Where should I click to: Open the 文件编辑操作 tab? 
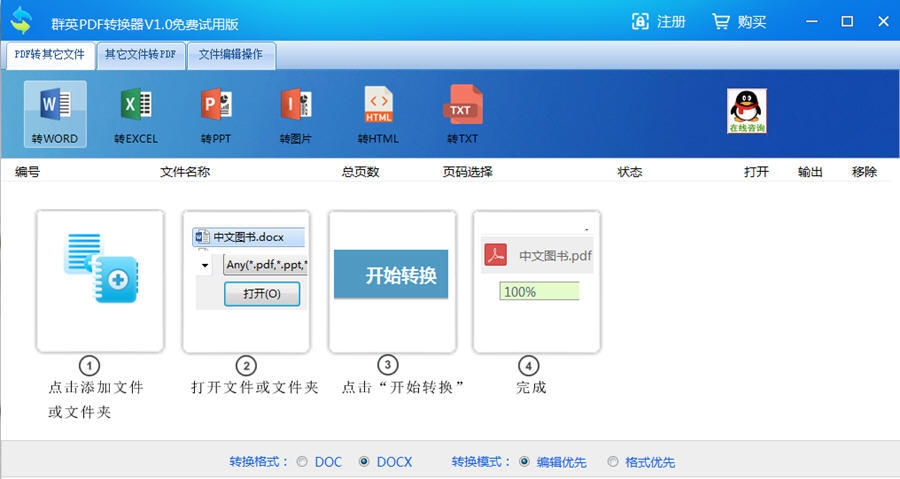click(231, 55)
